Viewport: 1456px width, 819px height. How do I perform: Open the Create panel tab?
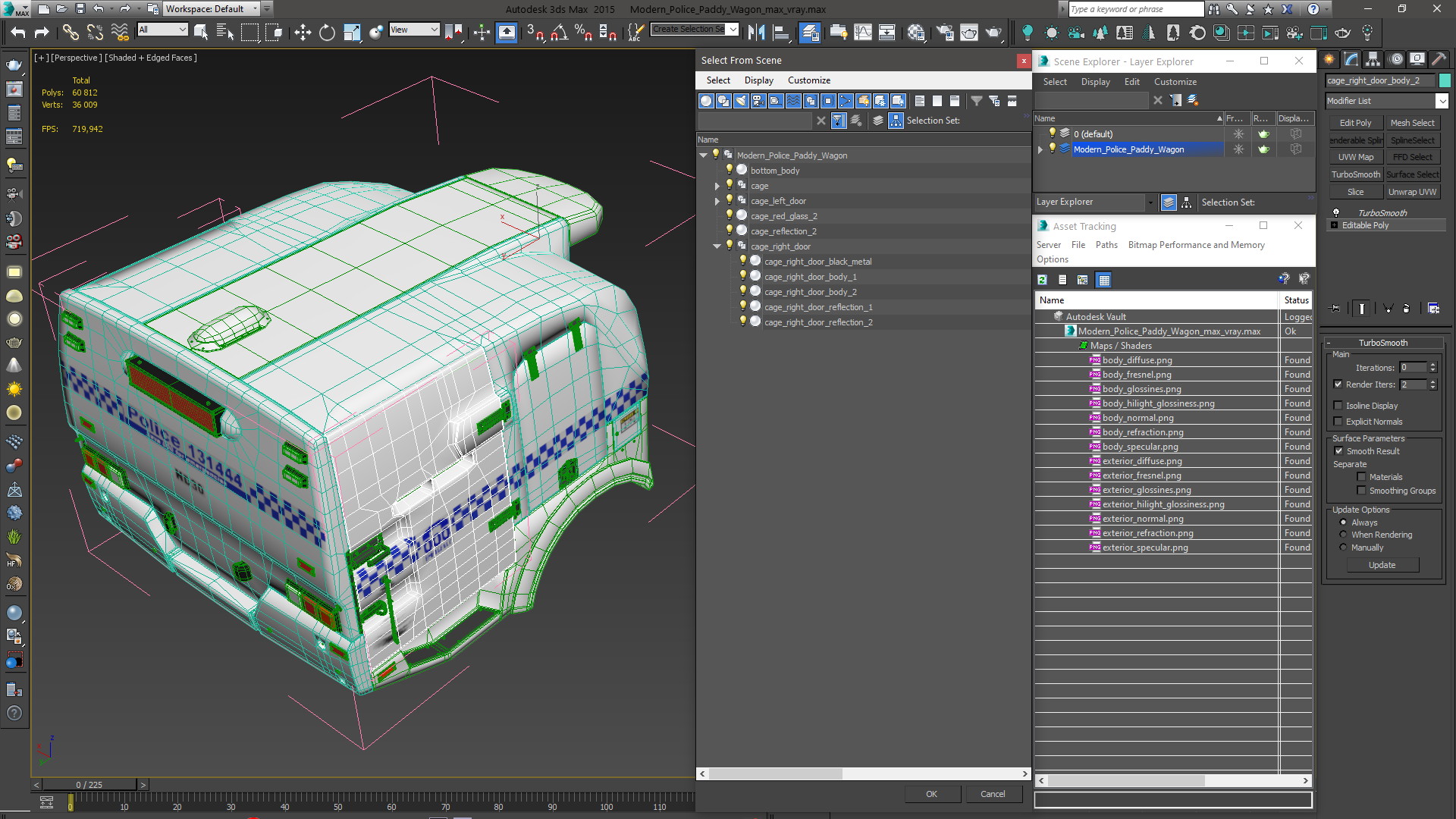pos(1329,59)
